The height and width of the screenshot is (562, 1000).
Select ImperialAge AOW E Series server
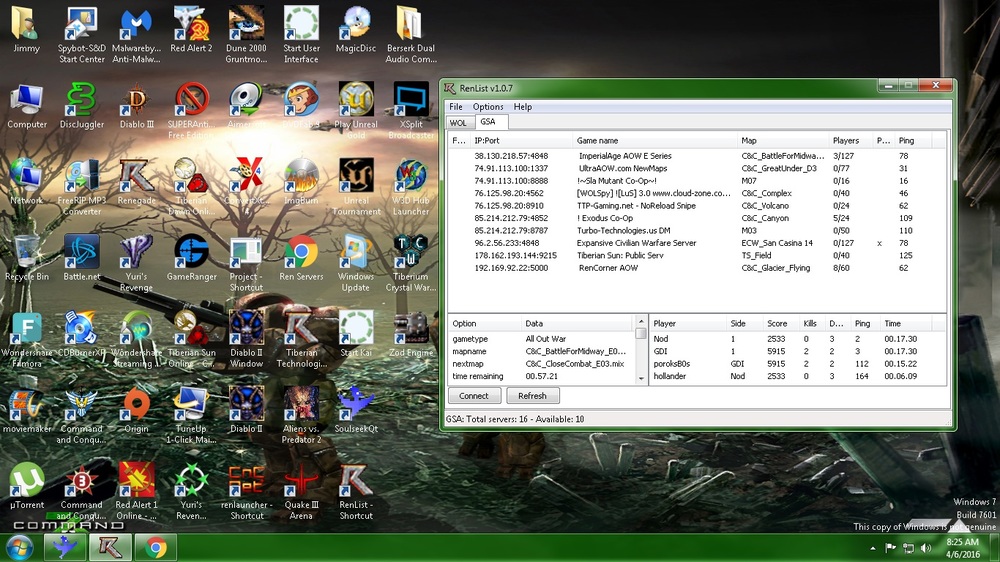(696, 156)
